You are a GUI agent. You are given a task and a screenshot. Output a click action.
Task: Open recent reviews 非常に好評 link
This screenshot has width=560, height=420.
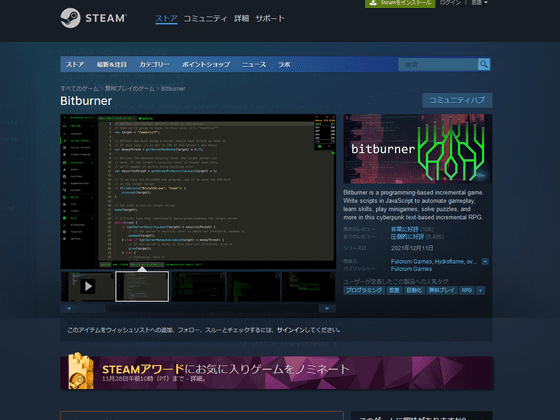coord(405,229)
